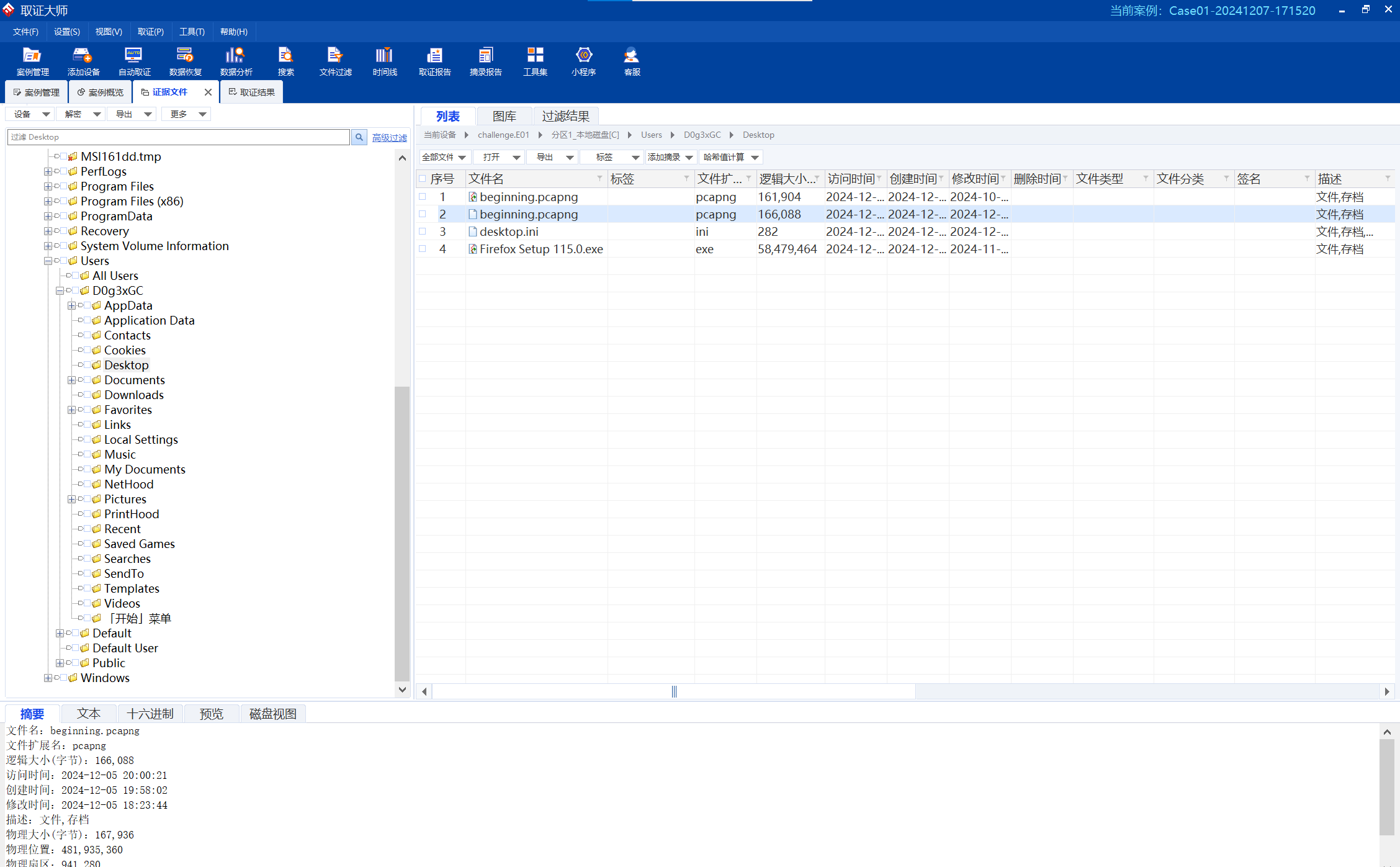Image resolution: width=1400 pixels, height=867 pixels.
Task: Click the file list horizontal scrollbar thumb
Action: click(x=674, y=691)
